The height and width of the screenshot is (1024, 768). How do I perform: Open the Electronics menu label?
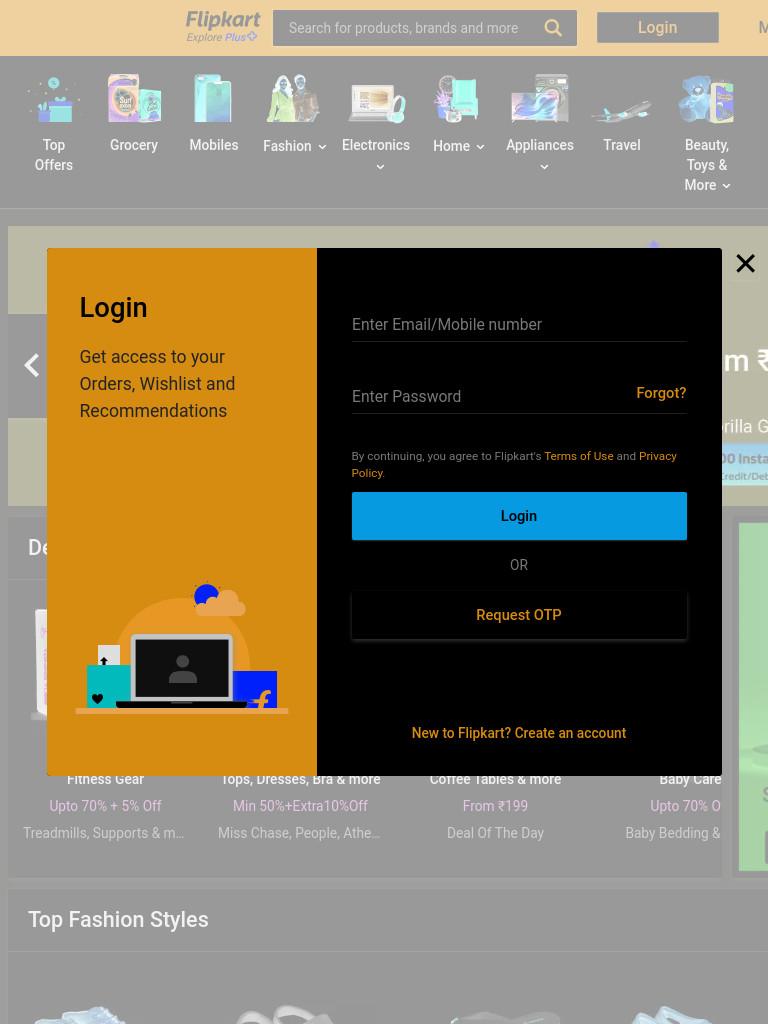click(376, 145)
